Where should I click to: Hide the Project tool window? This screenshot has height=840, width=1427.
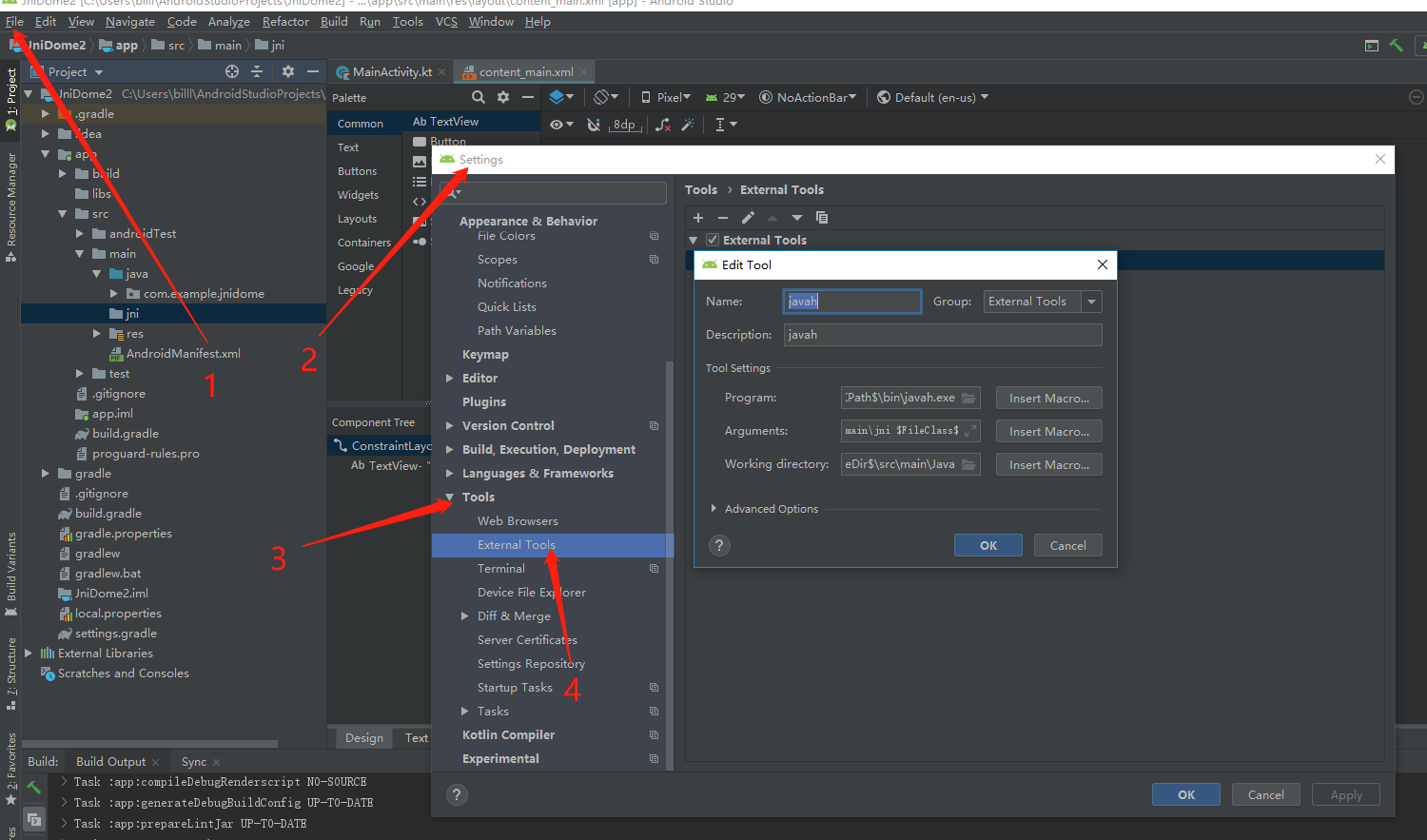point(313,71)
